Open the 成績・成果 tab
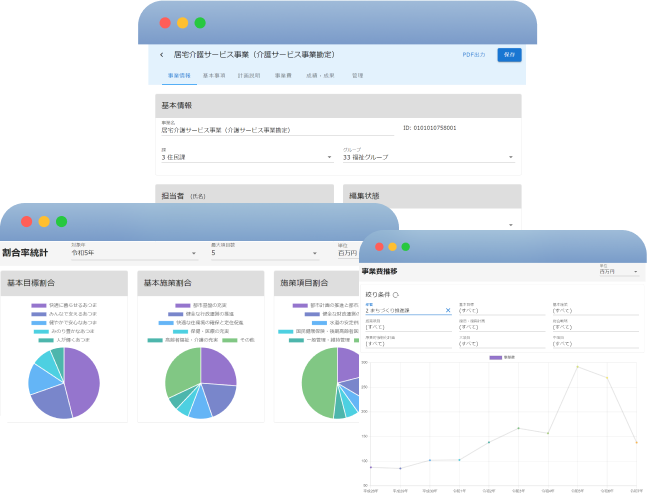Viewport: 647px width, 498px height. coord(319,75)
